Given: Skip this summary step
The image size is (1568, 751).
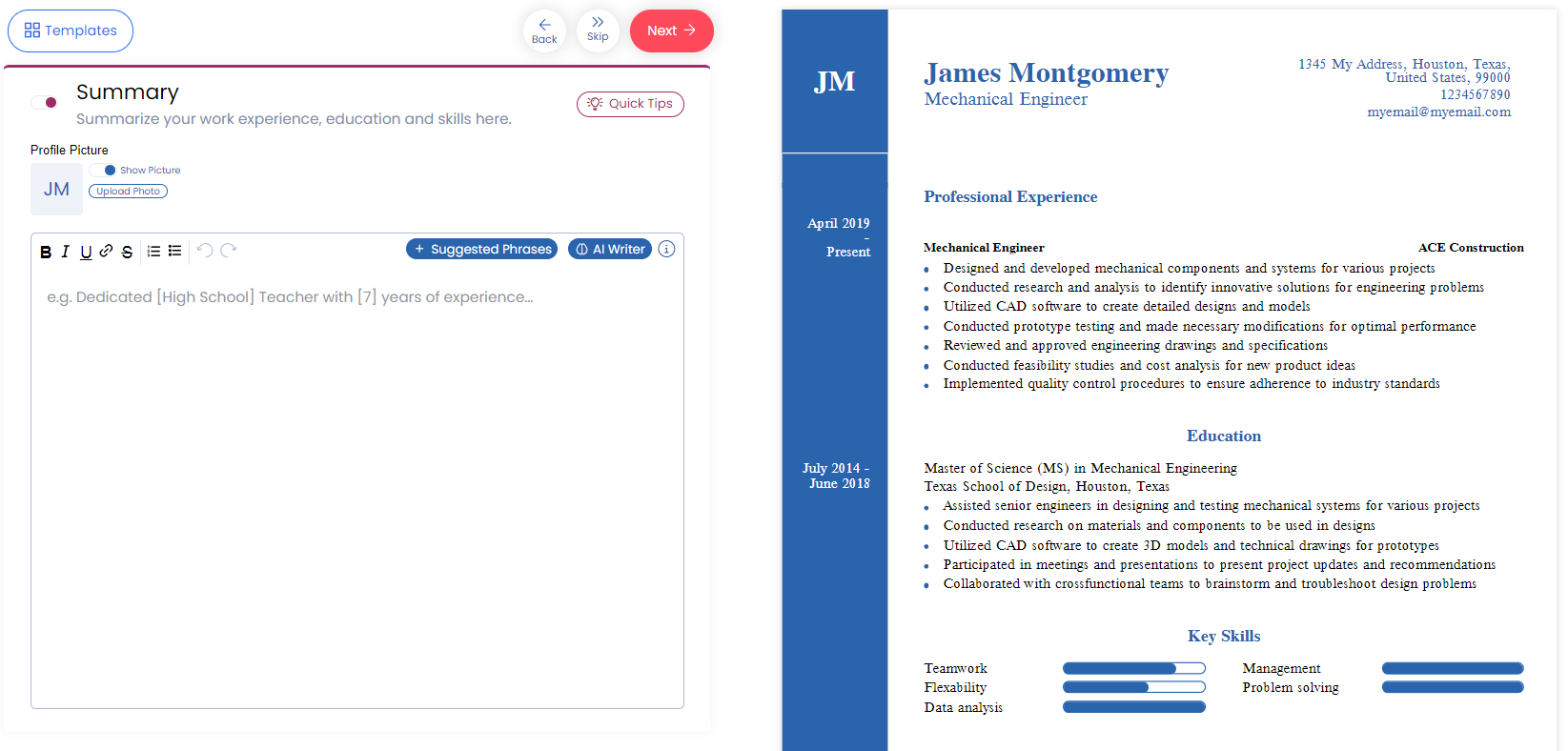Looking at the screenshot, I should click(598, 30).
